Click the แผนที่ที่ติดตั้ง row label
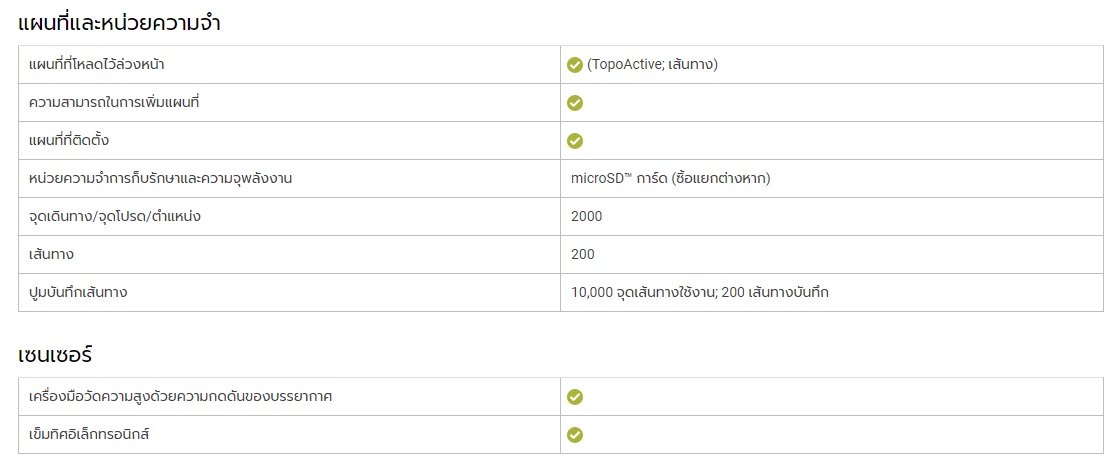This screenshot has height=466, width=1118. [x=68, y=140]
